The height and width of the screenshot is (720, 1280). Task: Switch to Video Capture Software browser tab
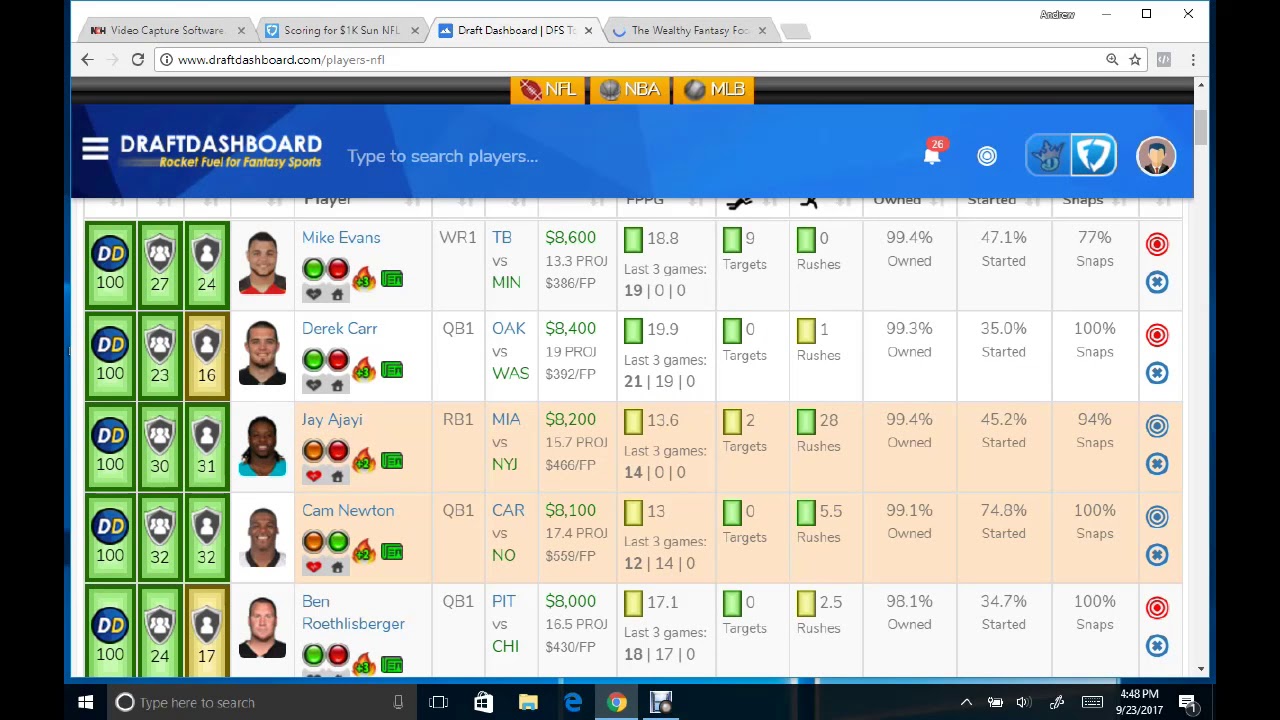tap(166, 30)
